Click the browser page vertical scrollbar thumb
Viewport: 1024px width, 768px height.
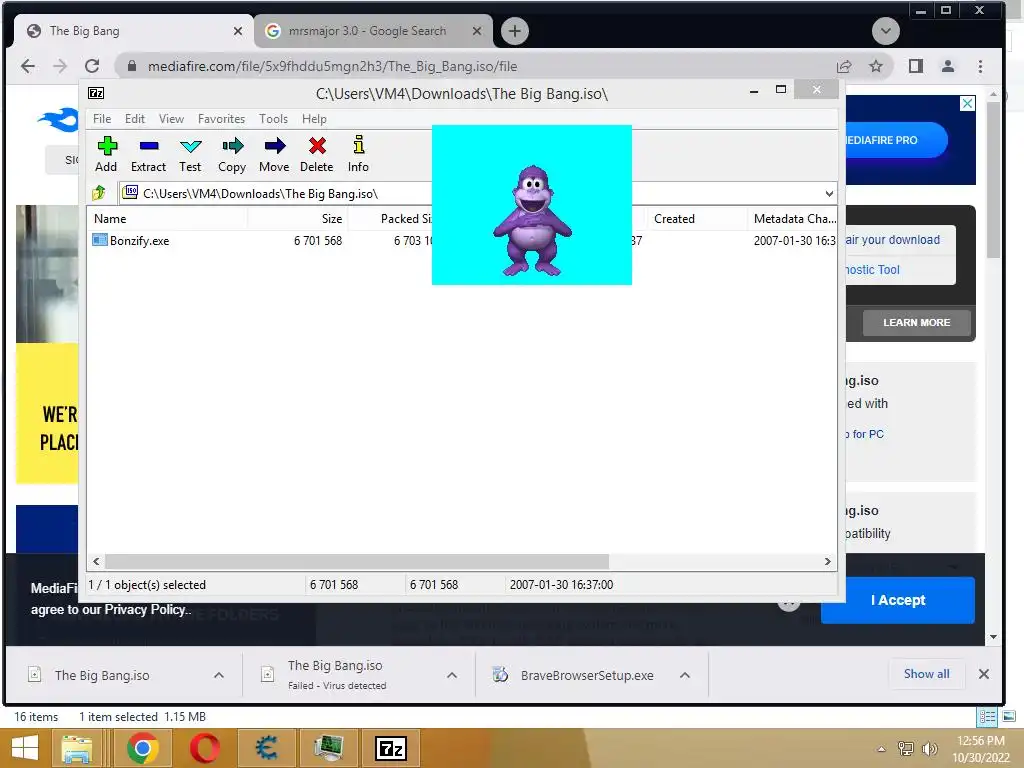tap(993, 180)
